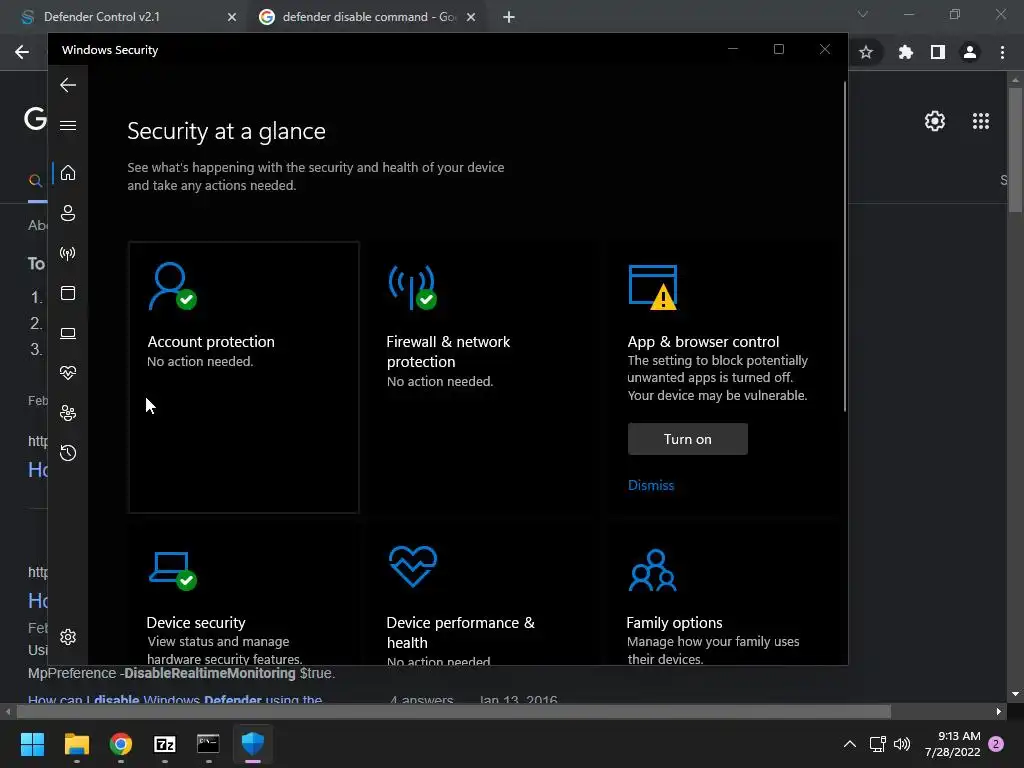
Task: Open the Chrome three-dot menu
Action: coord(1002,52)
